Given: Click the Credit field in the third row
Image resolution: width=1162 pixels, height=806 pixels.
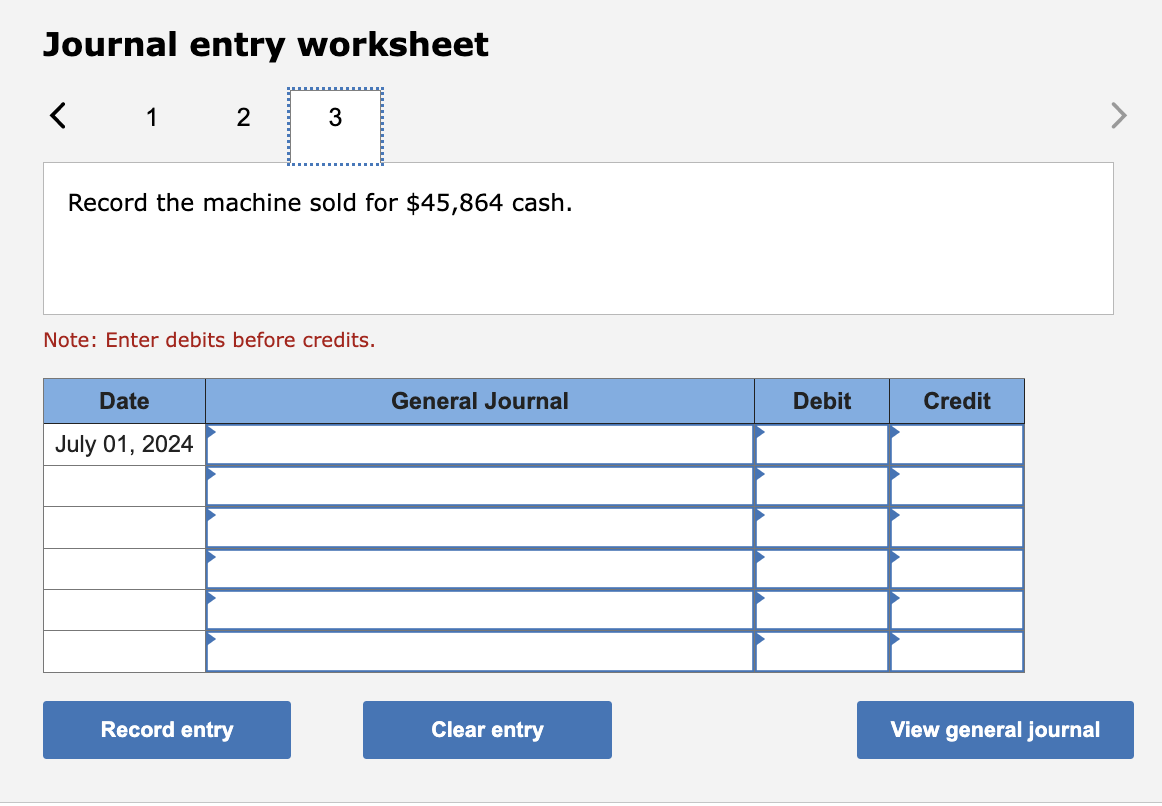Looking at the screenshot, I should click(955, 526).
